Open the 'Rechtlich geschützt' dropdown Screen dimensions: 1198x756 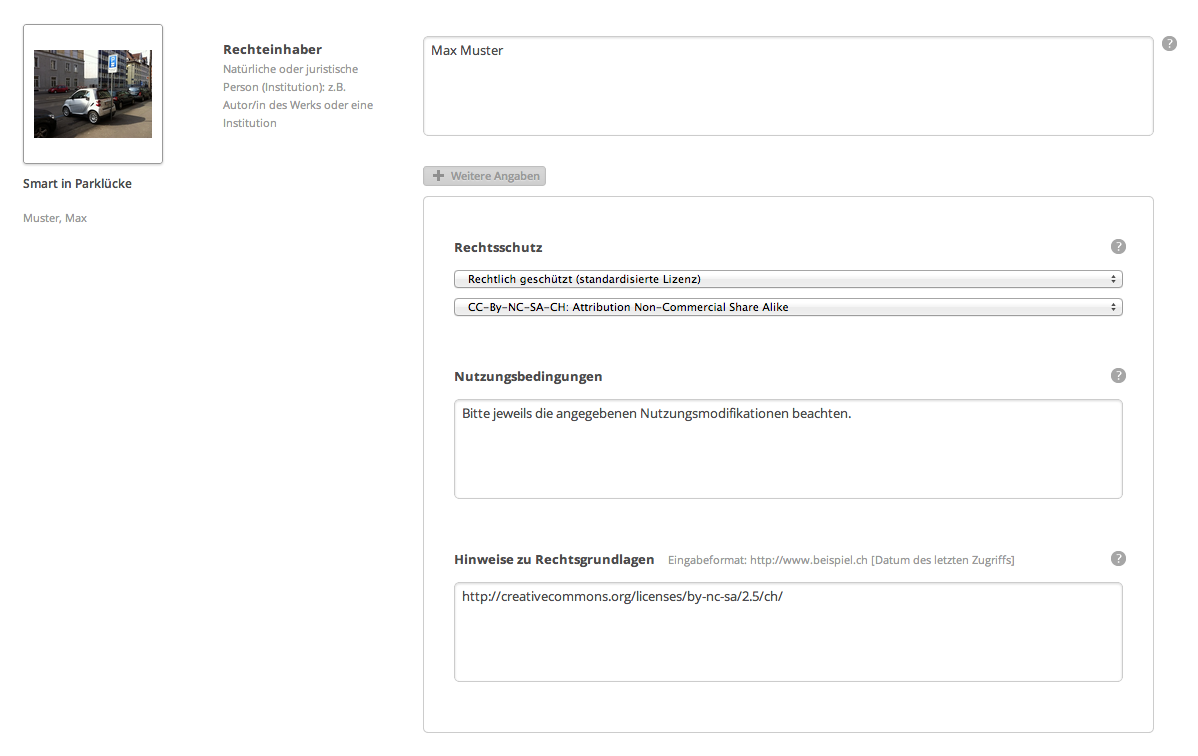point(787,279)
